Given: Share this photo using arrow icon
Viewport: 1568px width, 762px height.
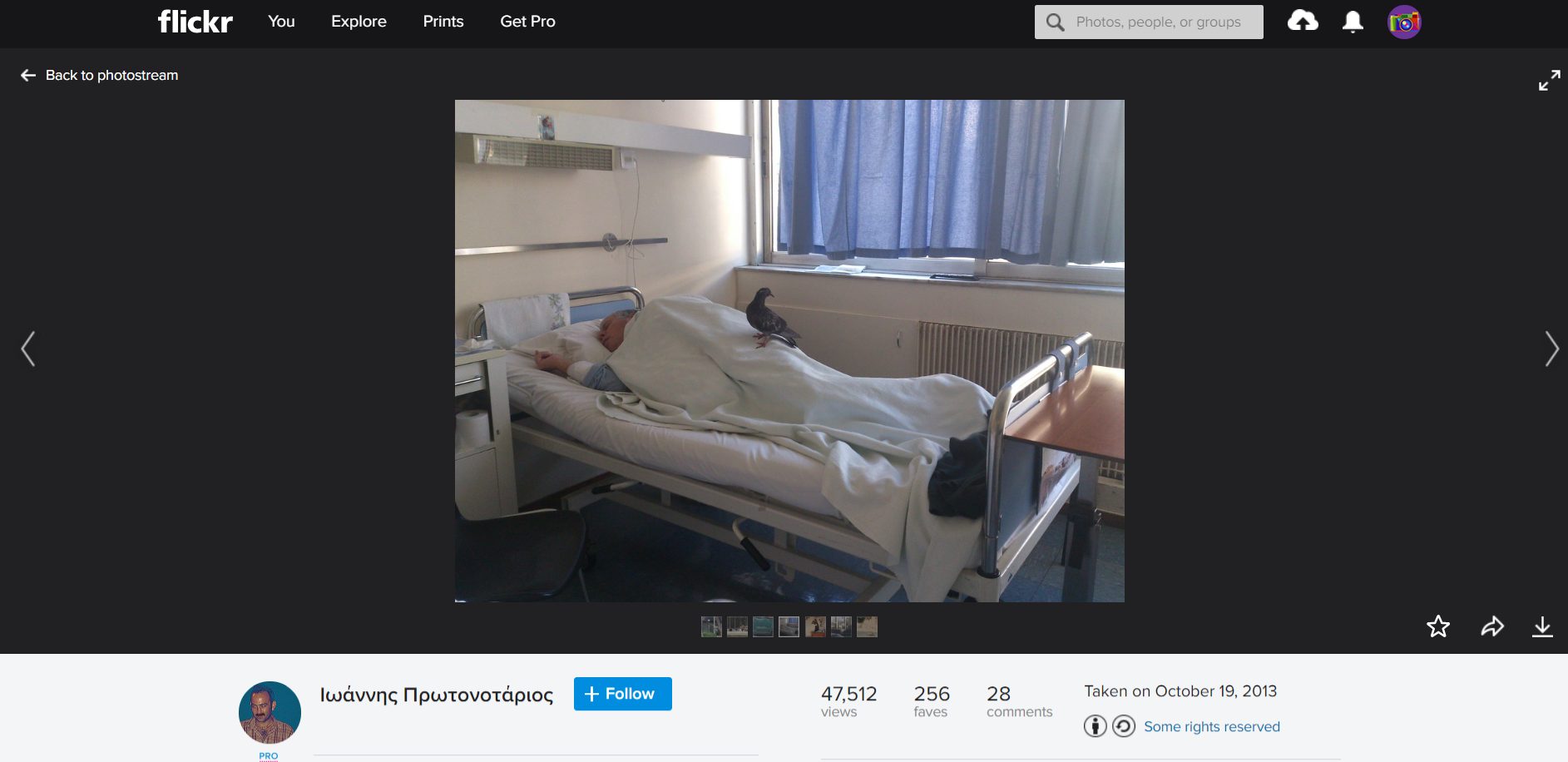Looking at the screenshot, I should tap(1492, 626).
